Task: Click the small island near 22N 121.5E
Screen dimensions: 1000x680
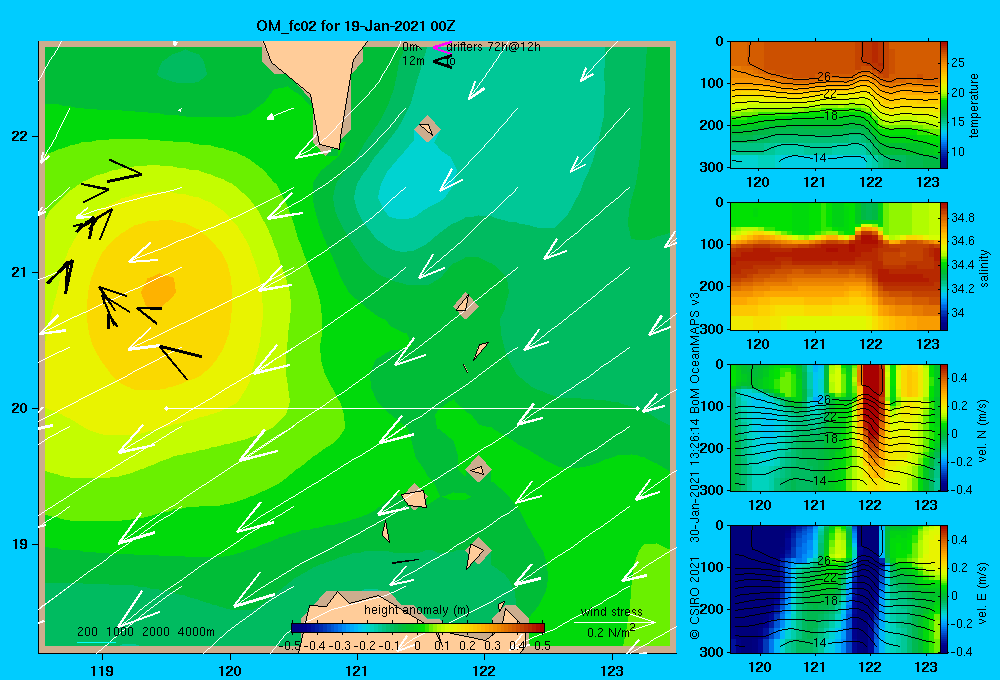Action: point(427,128)
